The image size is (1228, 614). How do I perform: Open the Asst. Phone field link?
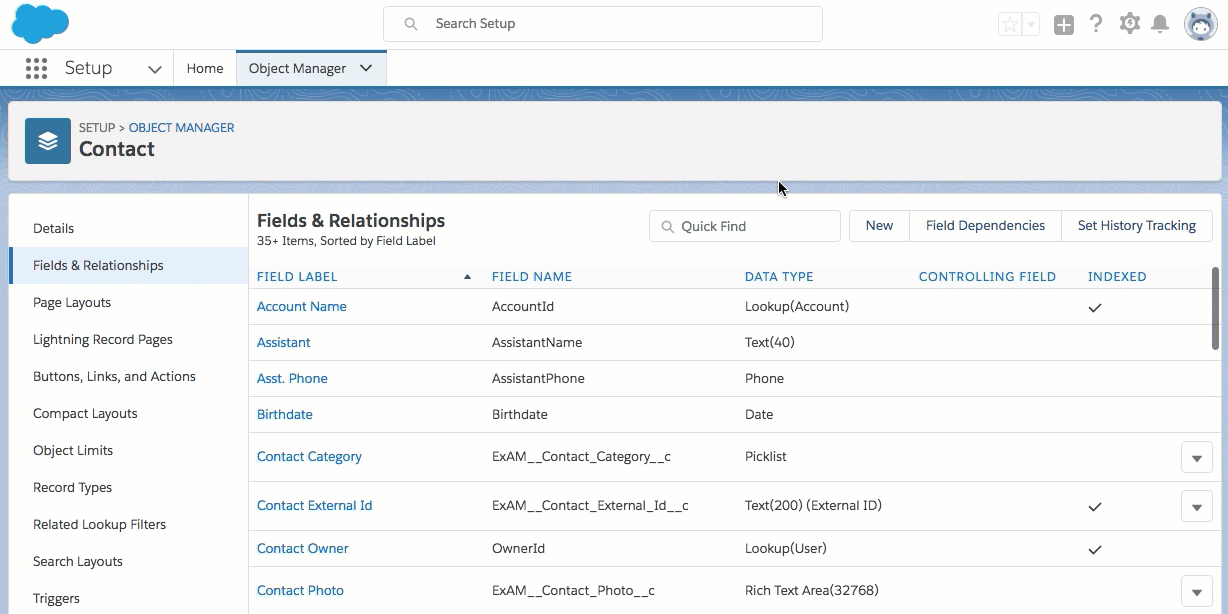pyautogui.click(x=292, y=379)
